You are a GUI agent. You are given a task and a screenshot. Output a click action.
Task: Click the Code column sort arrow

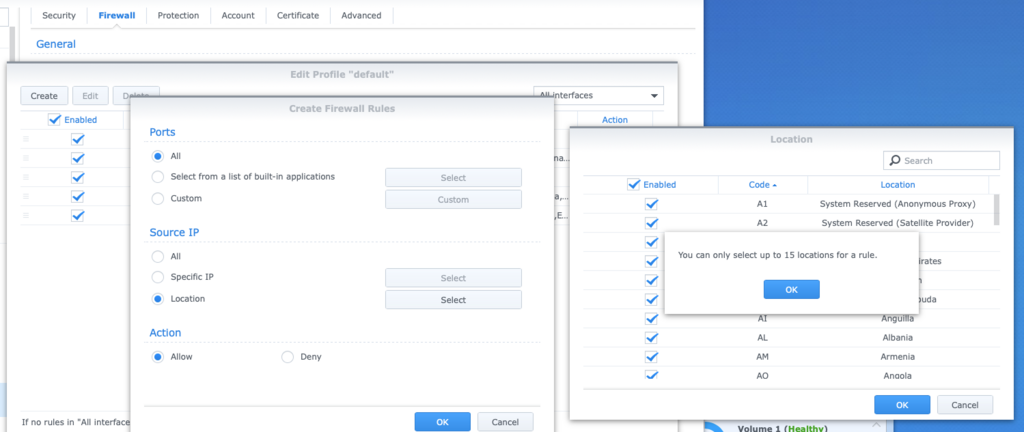[775, 185]
